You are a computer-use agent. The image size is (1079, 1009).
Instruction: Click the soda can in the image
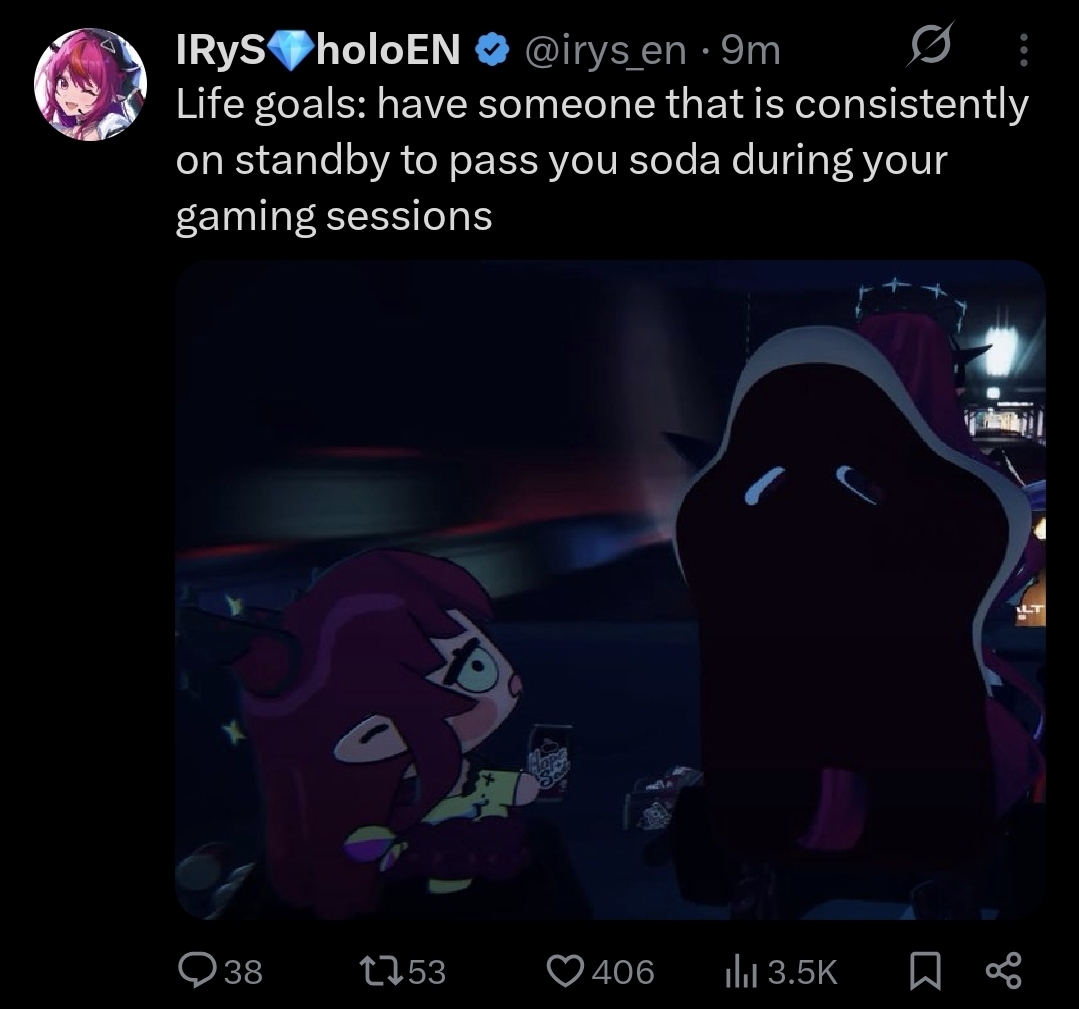550,763
